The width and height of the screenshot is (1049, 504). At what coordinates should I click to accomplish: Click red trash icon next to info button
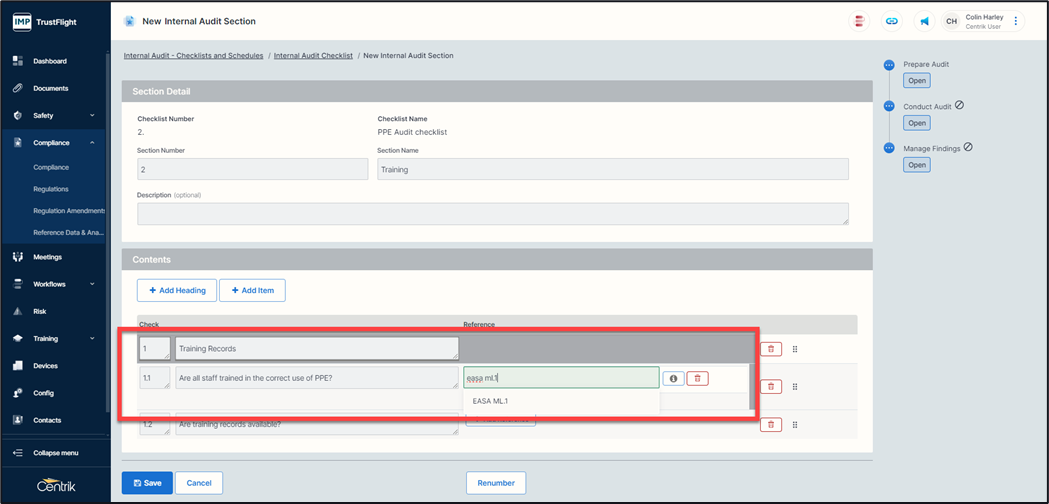(x=698, y=379)
